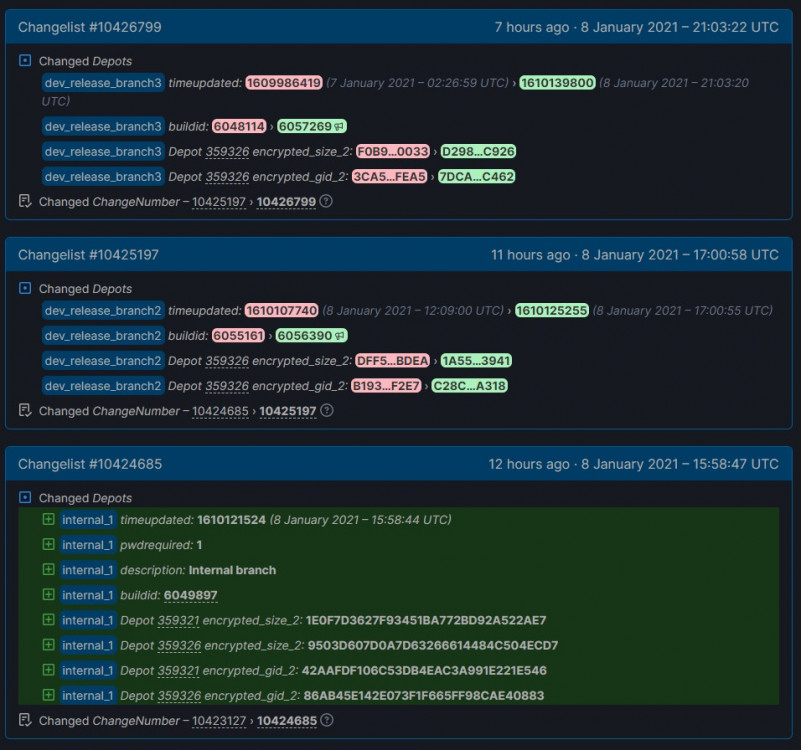Viewport: 801px width, 750px height.
Task: Open previous change number 10423127 link
Action: 219,721
